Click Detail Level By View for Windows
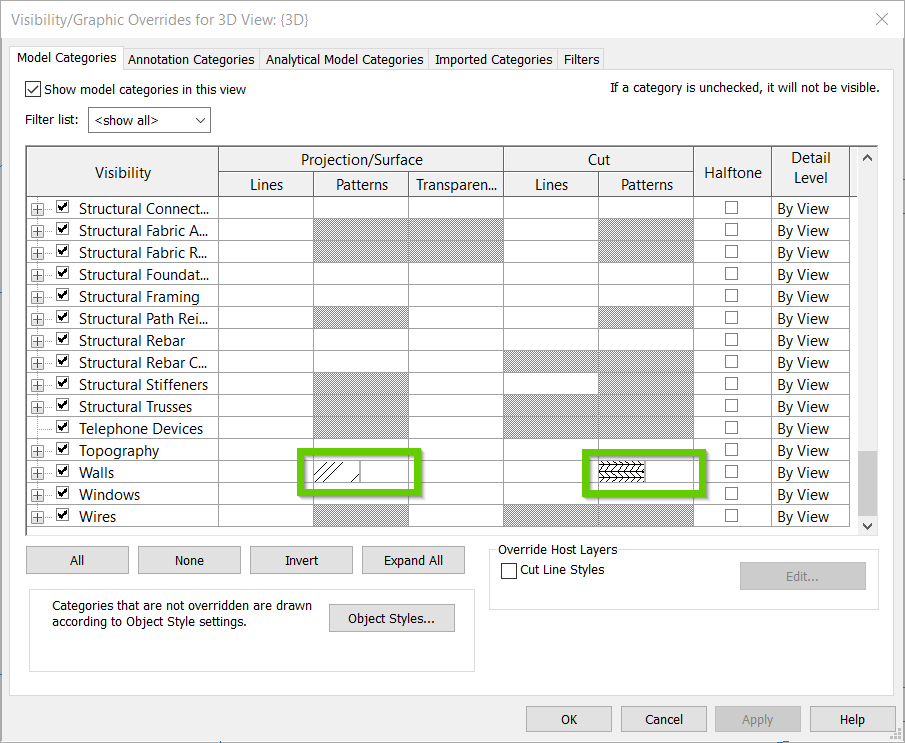Image resolution: width=905 pixels, height=743 pixels. [810, 495]
